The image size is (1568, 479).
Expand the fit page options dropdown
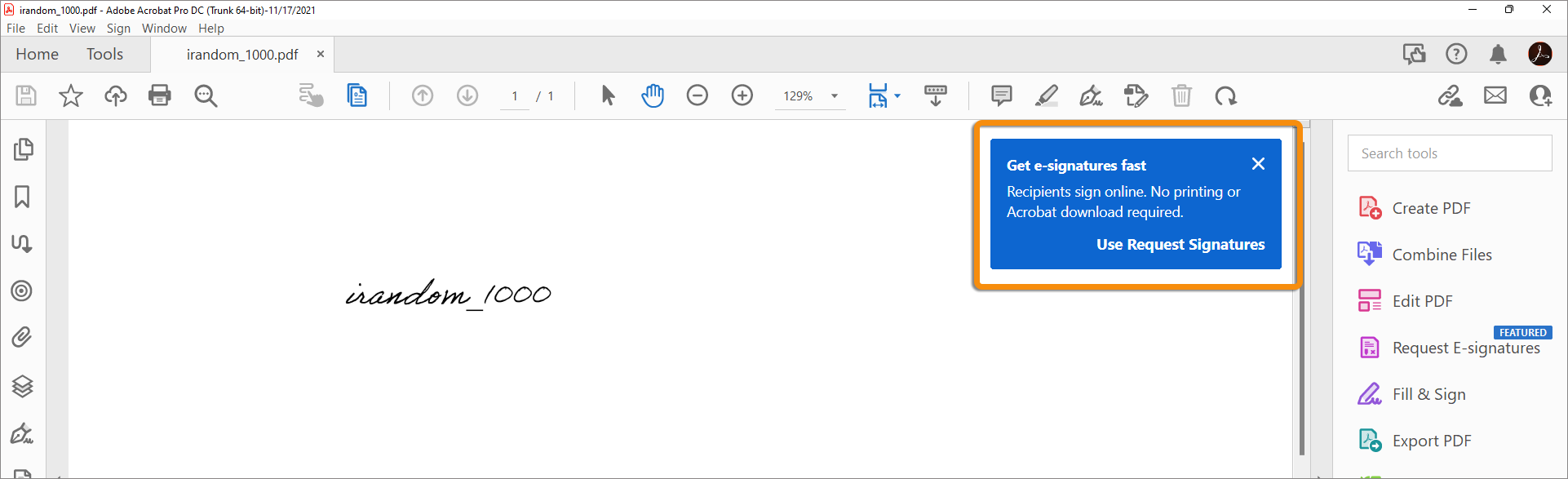point(897,95)
